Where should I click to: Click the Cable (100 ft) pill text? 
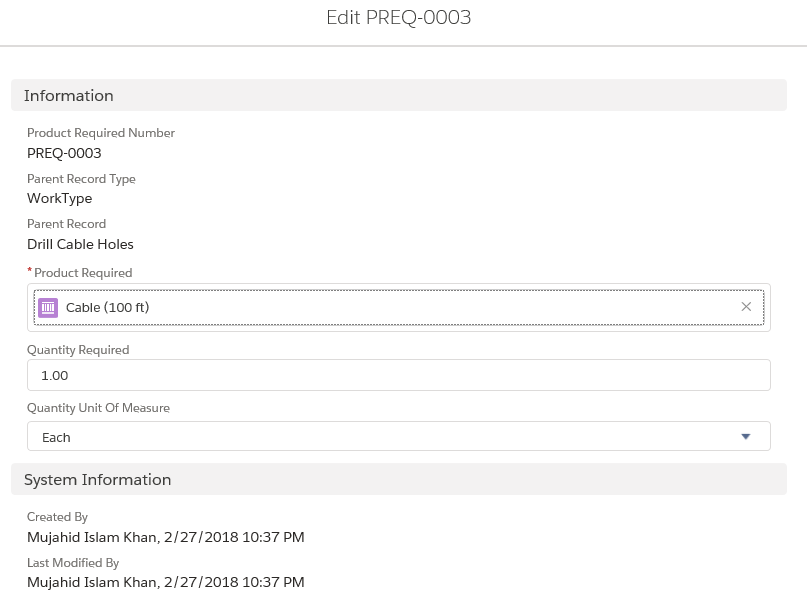click(x=107, y=307)
